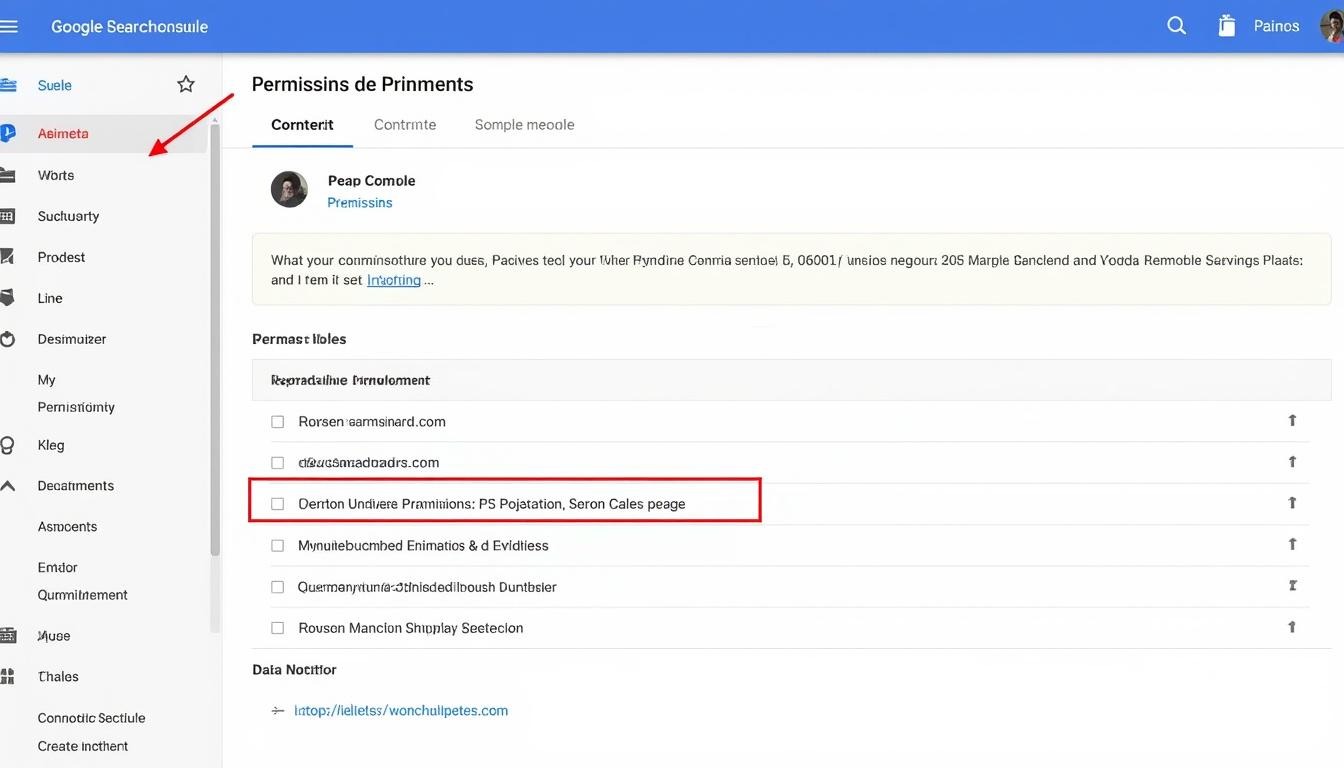Open the Thales apps icon near bottom sidebar
1344x768 pixels.
coord(9,676)
